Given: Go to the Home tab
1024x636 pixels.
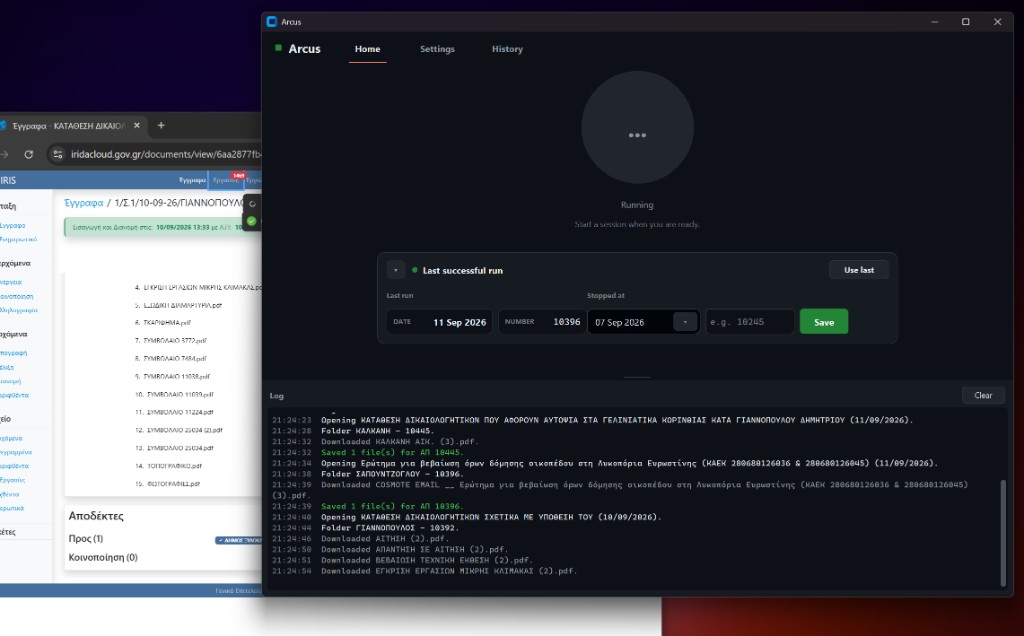Looking at the screenshot, I should point(368,49).
